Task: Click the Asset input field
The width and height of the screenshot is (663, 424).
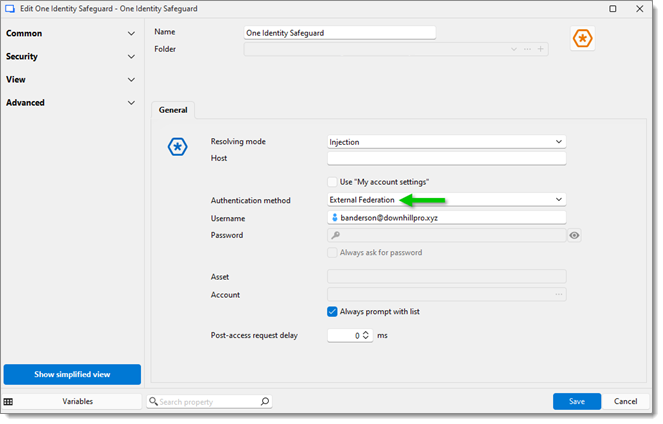Action: click(447, 276)
